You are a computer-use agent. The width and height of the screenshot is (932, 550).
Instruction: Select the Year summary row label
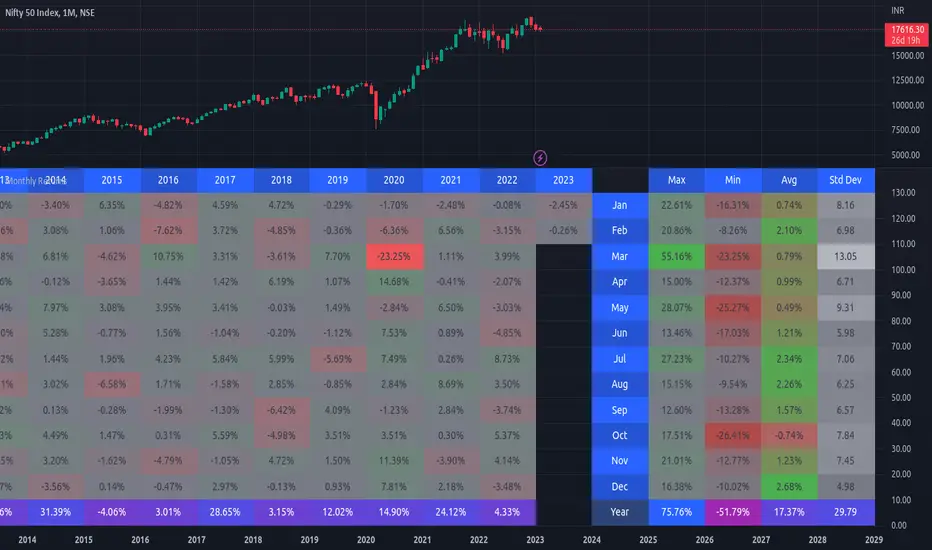(x=620, y=512)
